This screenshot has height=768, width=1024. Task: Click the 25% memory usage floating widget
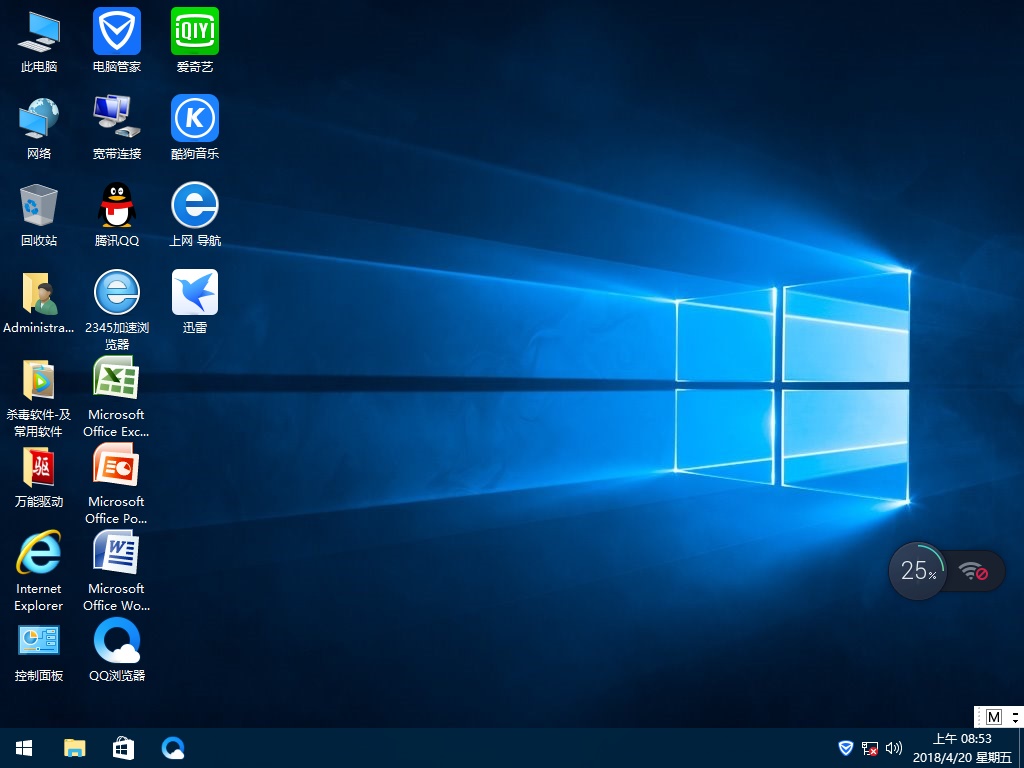click(x=917, y=571)
